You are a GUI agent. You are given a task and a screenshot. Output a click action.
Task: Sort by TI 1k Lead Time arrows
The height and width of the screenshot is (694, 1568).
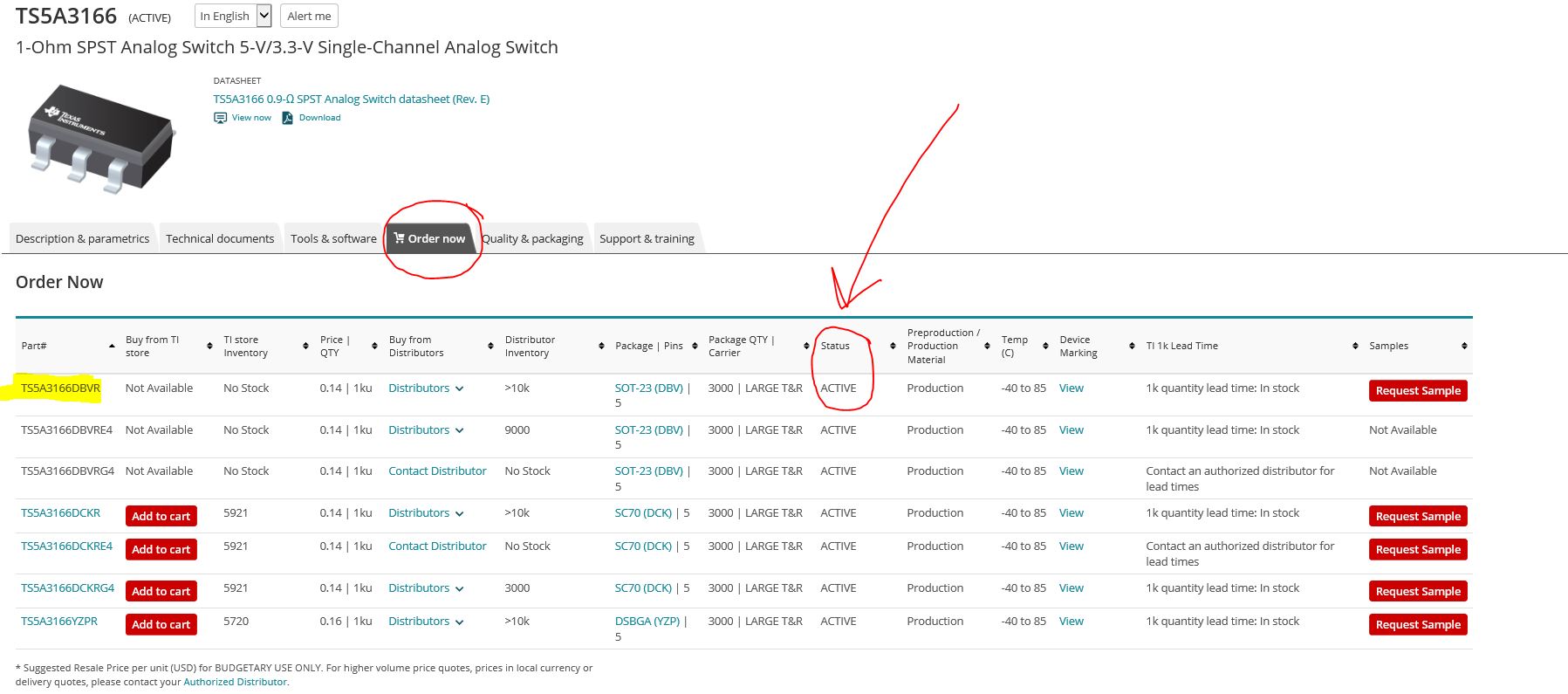[1355, 347]
